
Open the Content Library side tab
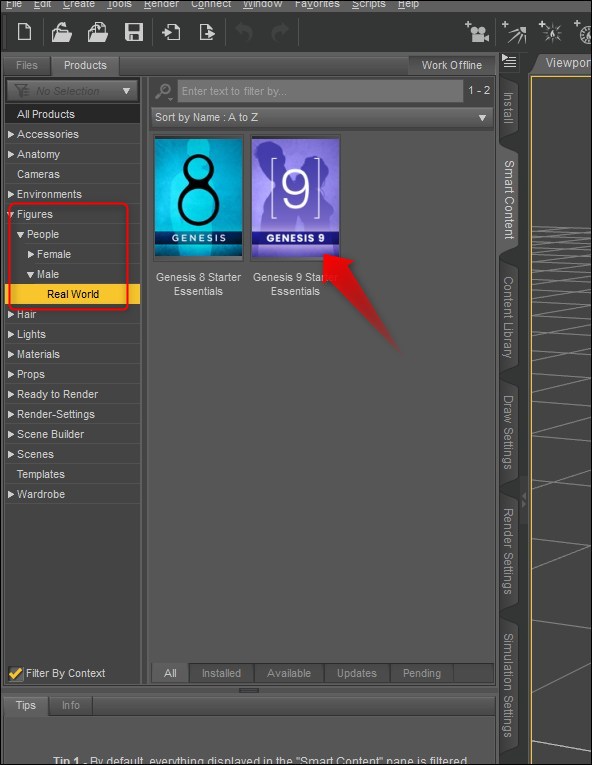click(509, 317)
